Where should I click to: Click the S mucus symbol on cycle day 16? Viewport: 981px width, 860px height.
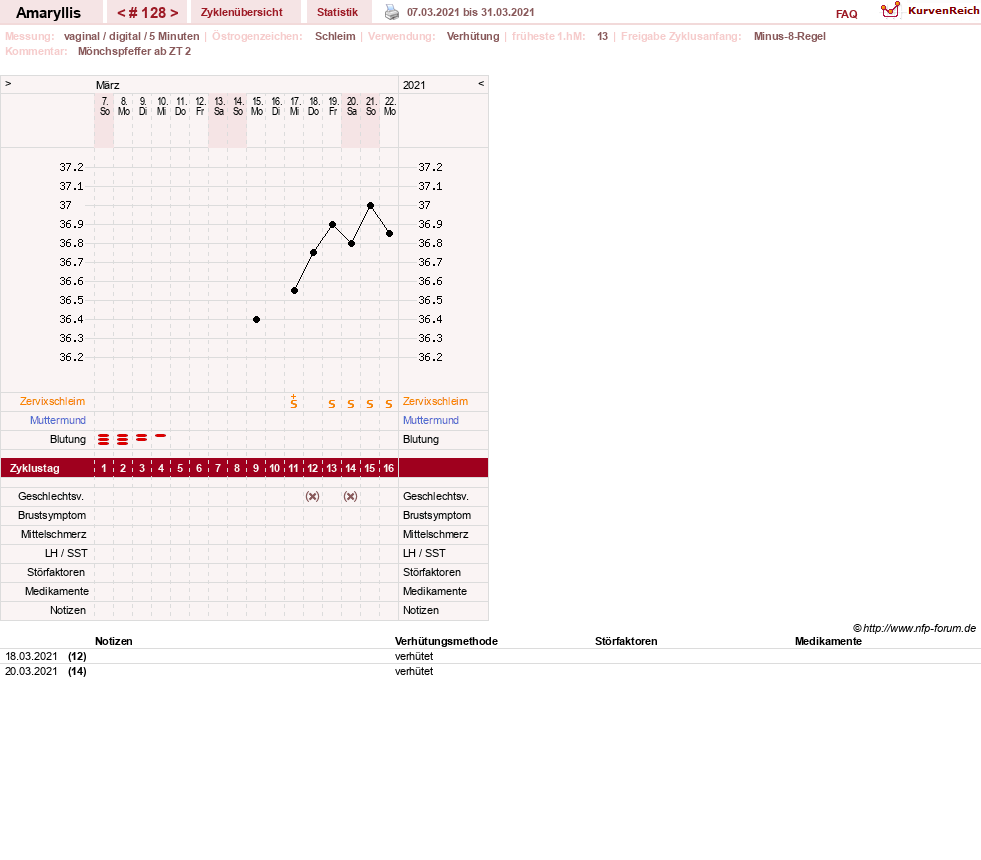tap(389, 404)
